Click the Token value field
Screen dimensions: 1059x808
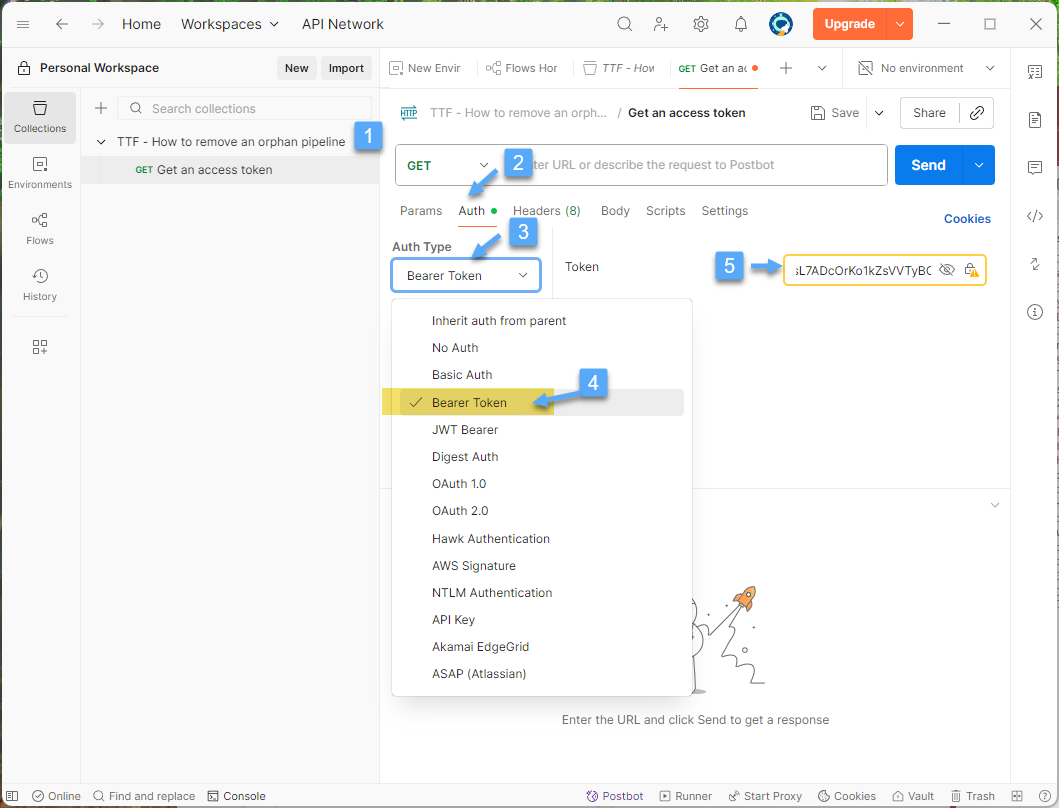pyautogui.click(x=863, y=270)
